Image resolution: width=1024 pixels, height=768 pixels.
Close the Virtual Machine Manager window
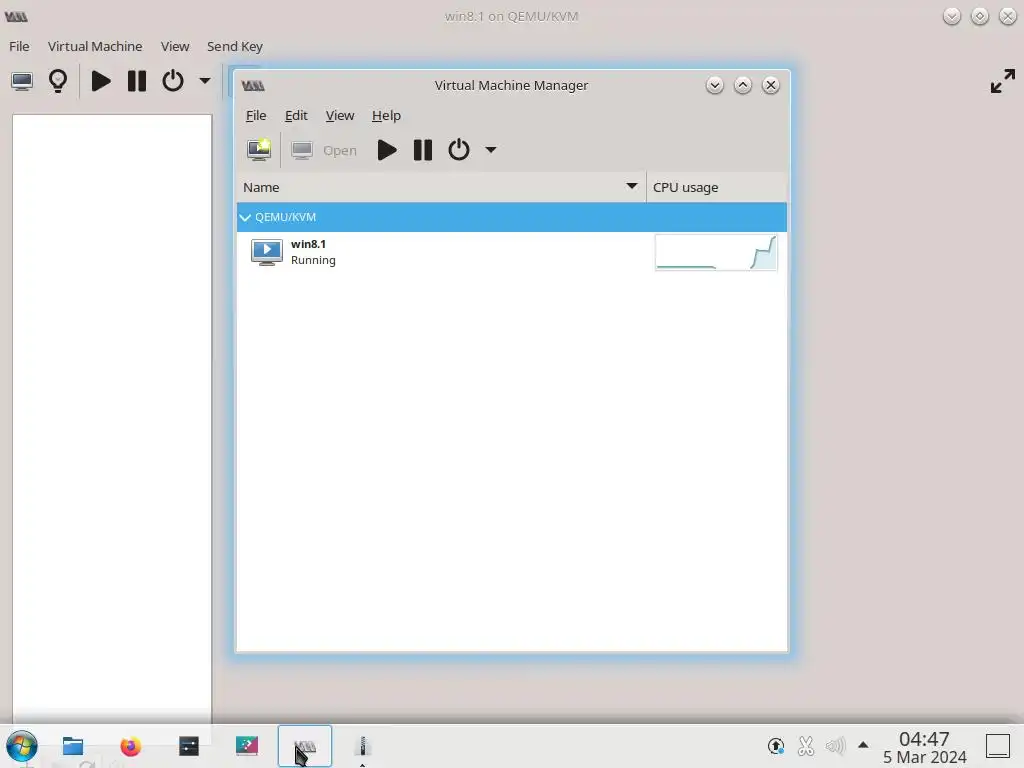pos(771,86)
